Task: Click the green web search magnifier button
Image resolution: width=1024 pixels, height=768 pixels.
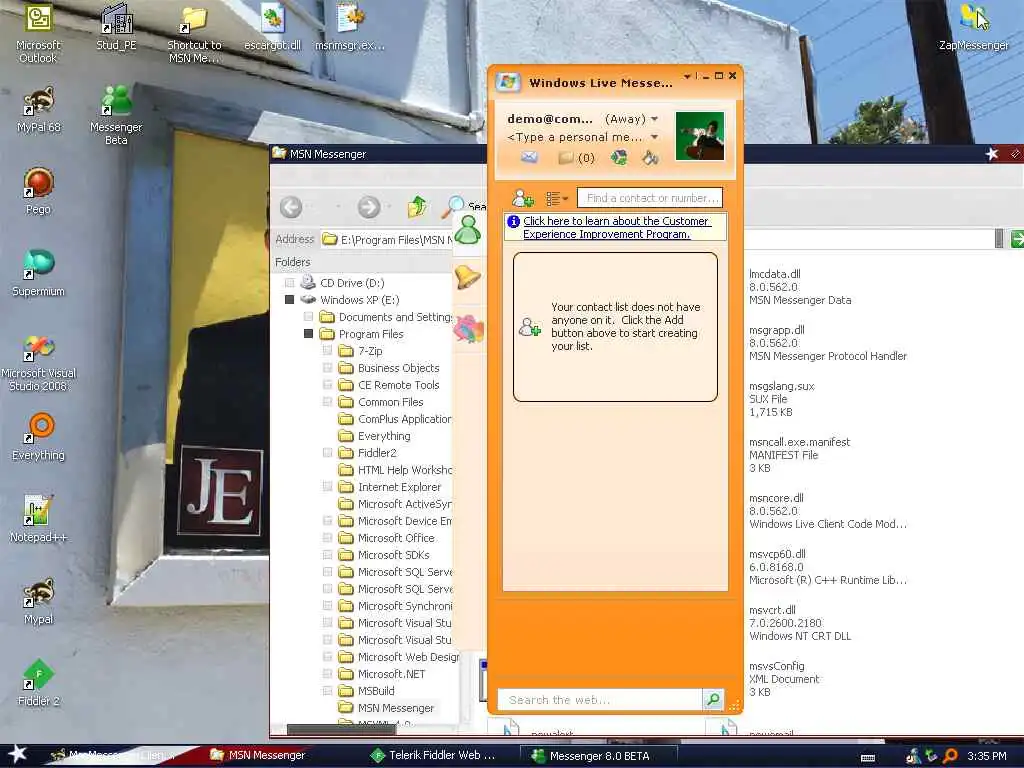Action: [712, 699]
